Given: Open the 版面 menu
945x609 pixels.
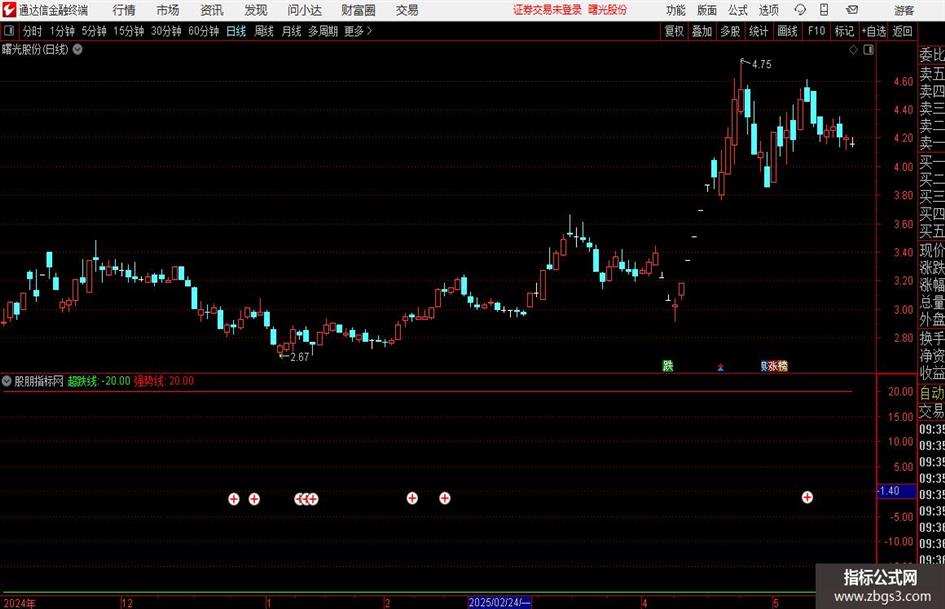Looking at the screenshot, I should 706,10.
